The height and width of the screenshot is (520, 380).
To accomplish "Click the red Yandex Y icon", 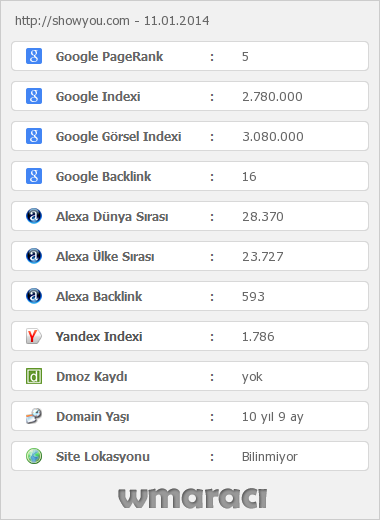I will [x=34, y=336].
